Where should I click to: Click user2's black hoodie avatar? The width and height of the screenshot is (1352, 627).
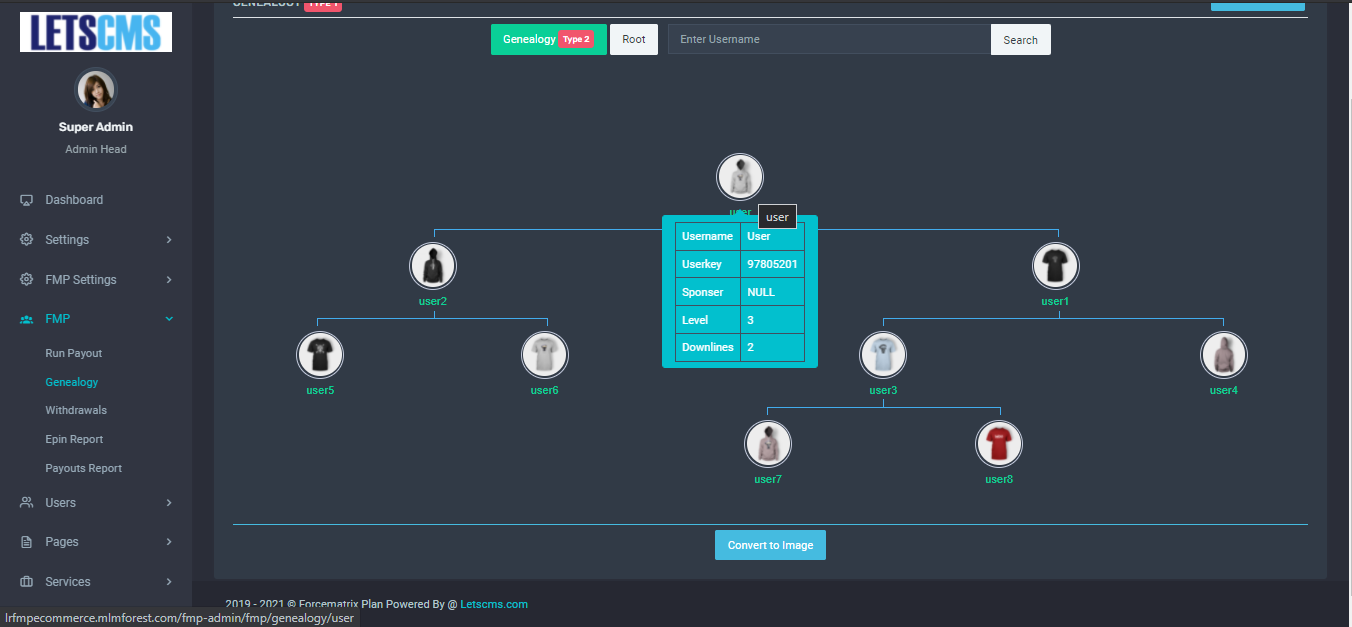coord(433,266)
